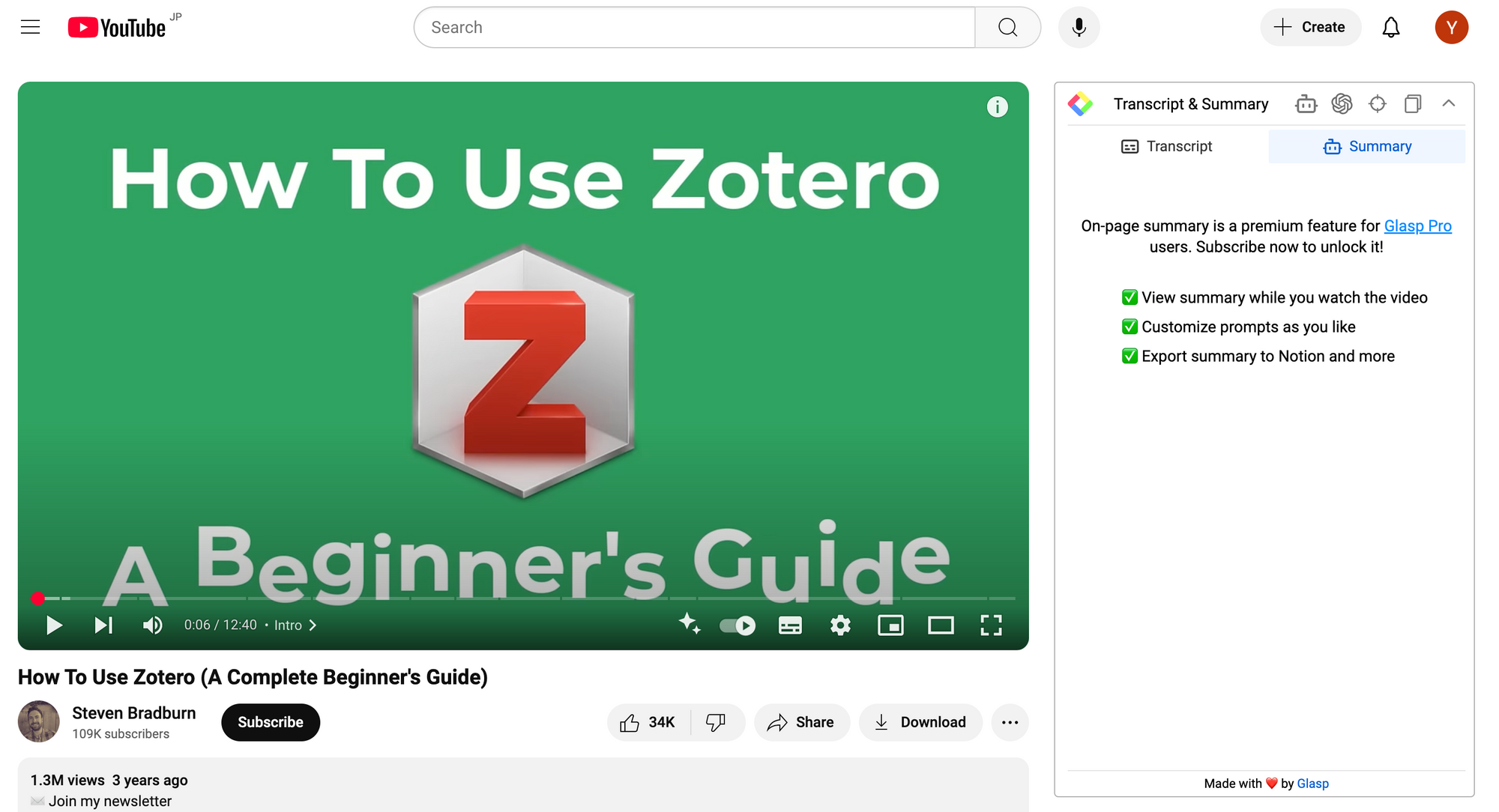Start voice search with microphone icon

point(1079,28)
